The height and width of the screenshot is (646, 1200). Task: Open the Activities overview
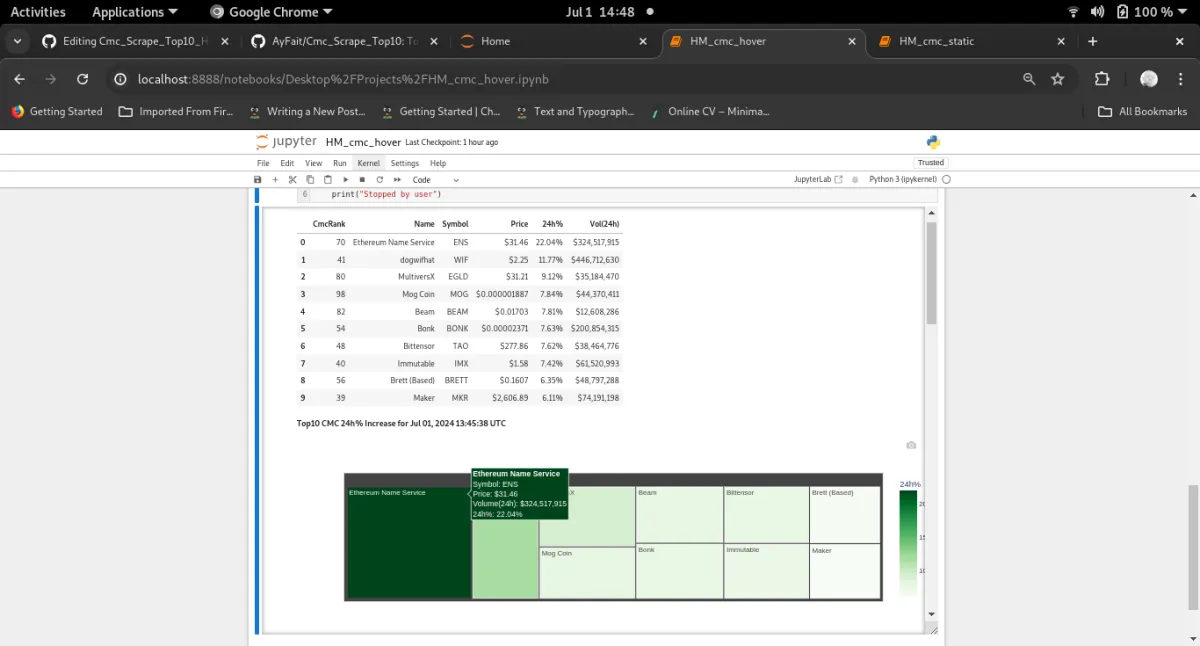coord(38,12)
